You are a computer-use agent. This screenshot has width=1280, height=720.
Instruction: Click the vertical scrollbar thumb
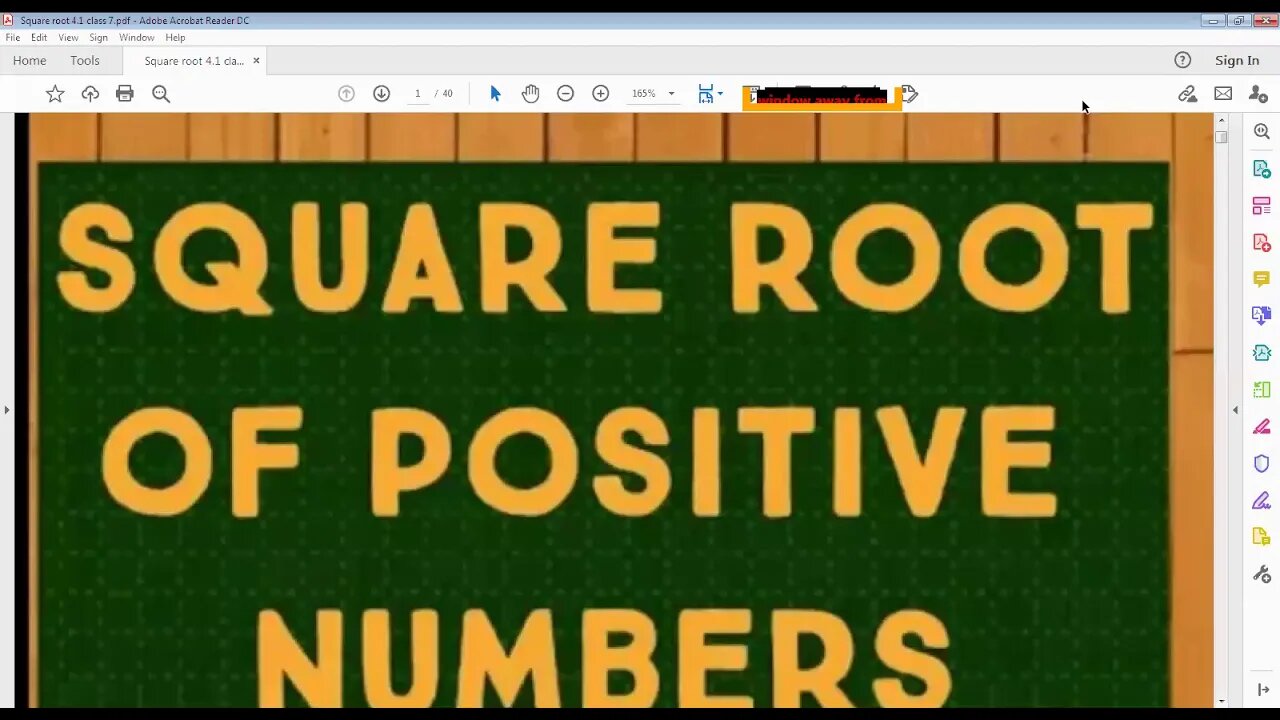[1221, 137]
